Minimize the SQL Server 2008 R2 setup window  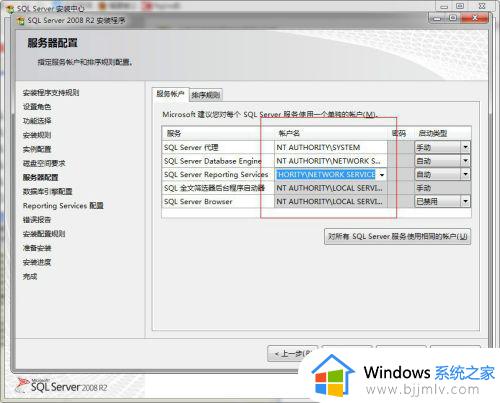tap(437, 18)
